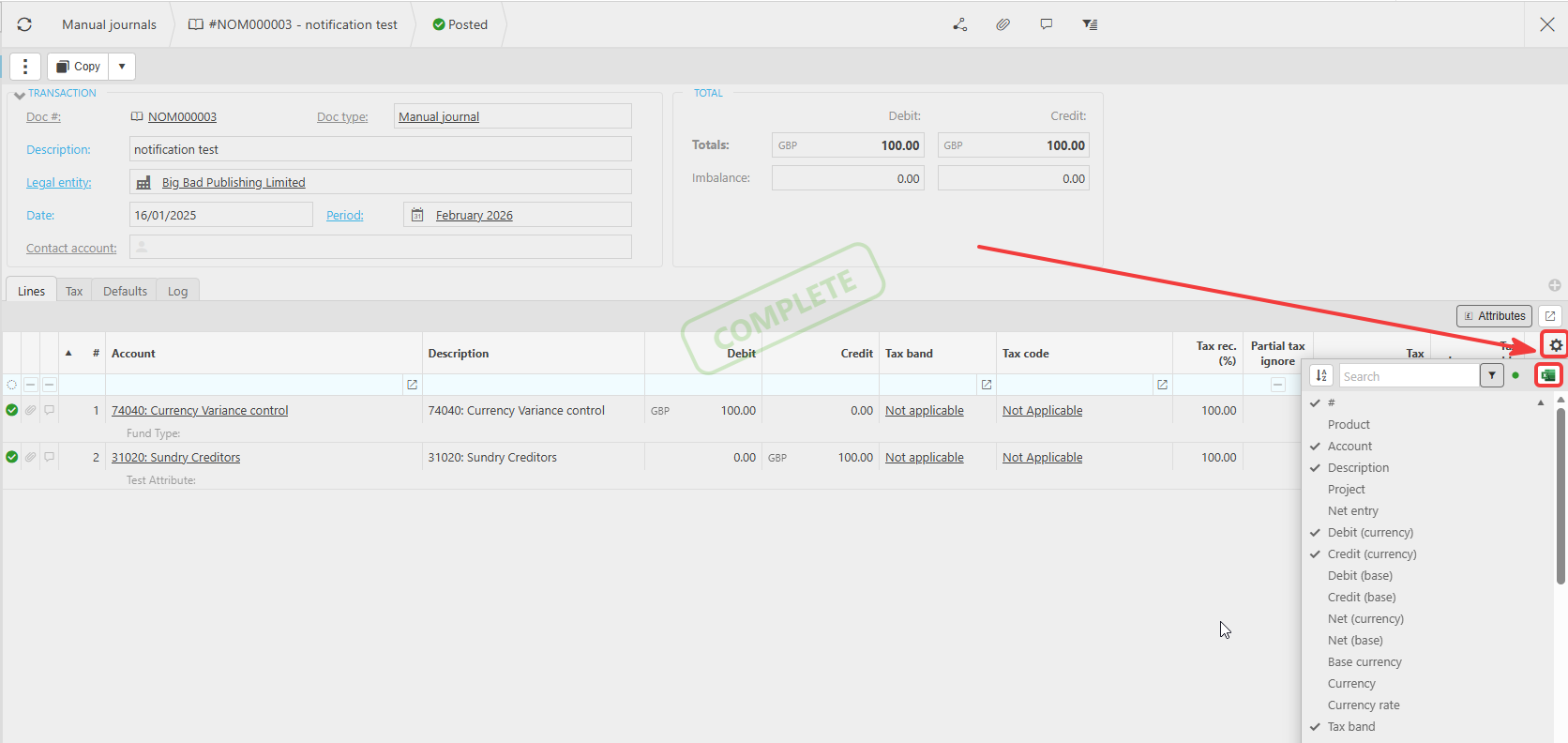Sort column list alphabetically (A-Z)
Screen dimensions: 1568x743
point(1321,375)
